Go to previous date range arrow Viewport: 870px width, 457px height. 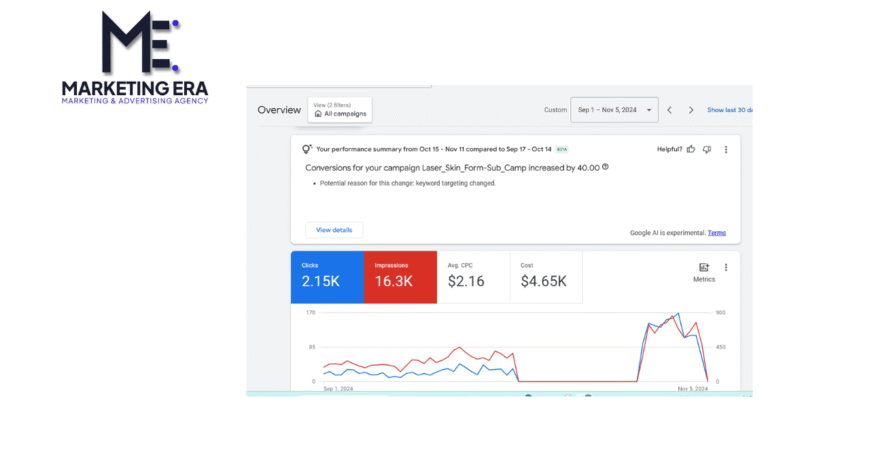click(x=670, y=110)
